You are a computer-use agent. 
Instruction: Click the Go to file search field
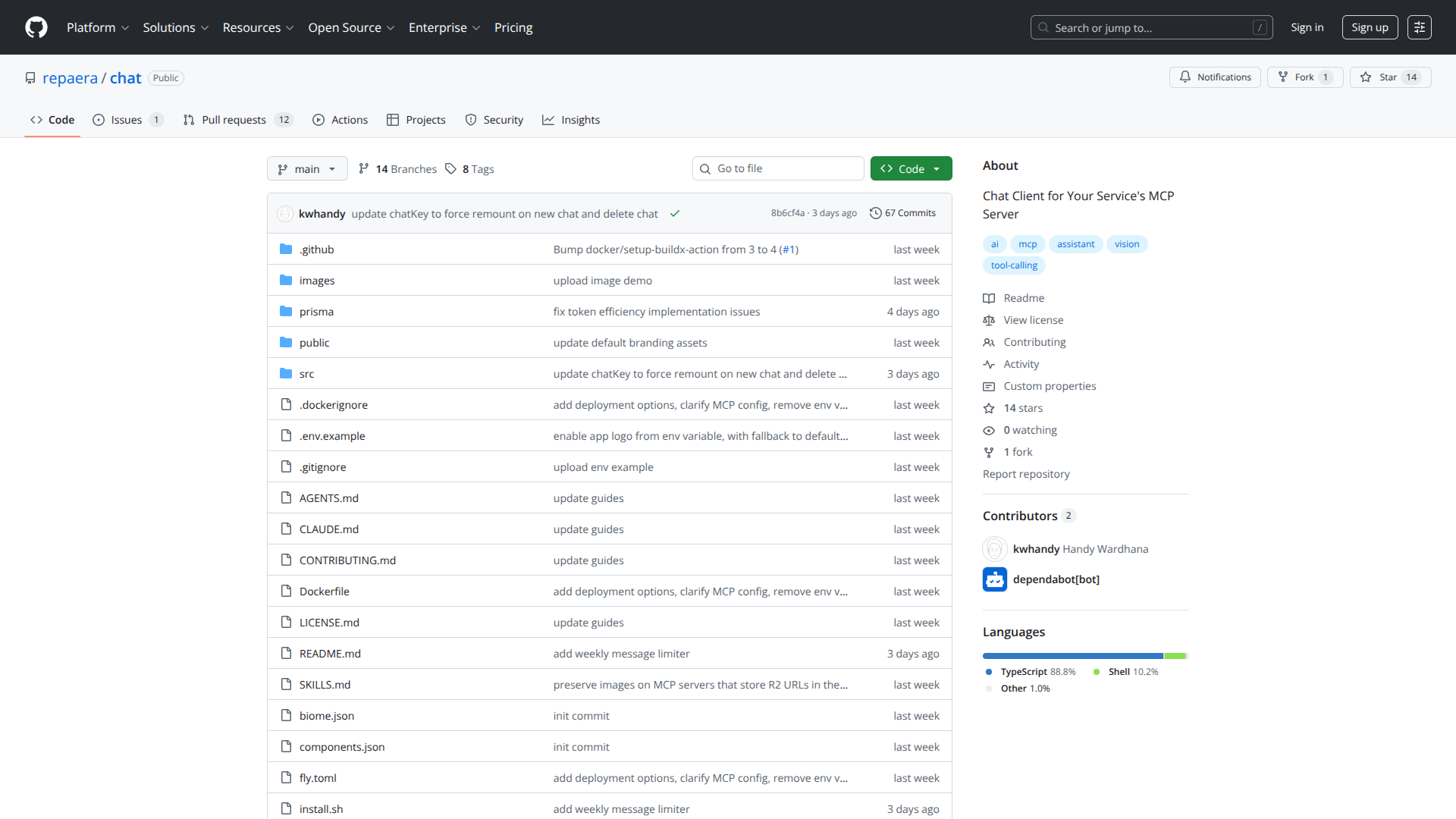pyautogui.click(x=778, y=168)
